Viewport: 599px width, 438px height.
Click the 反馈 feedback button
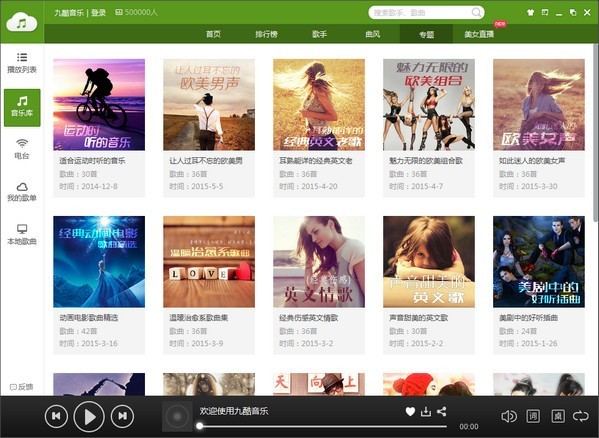22,387
